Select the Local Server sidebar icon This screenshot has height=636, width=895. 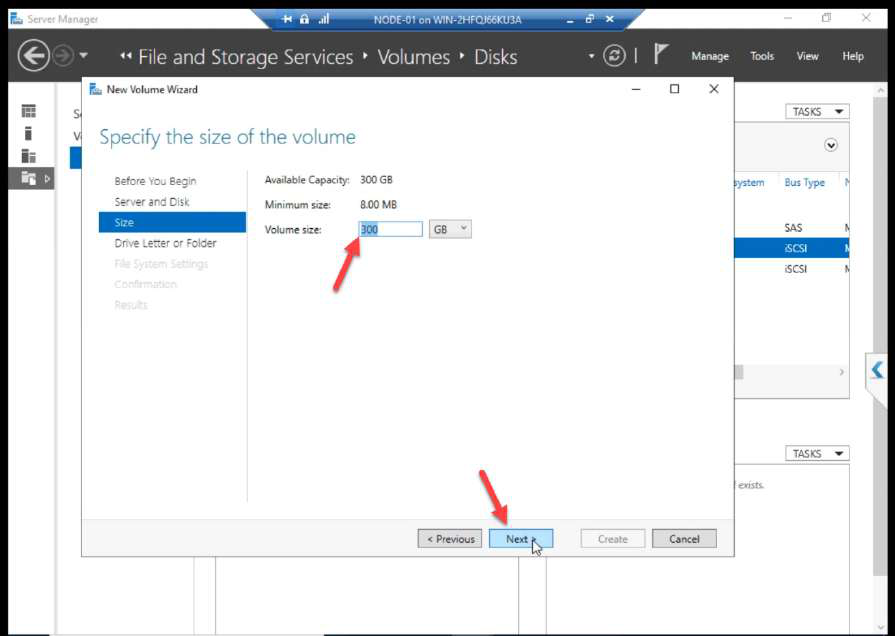(29, 133)
